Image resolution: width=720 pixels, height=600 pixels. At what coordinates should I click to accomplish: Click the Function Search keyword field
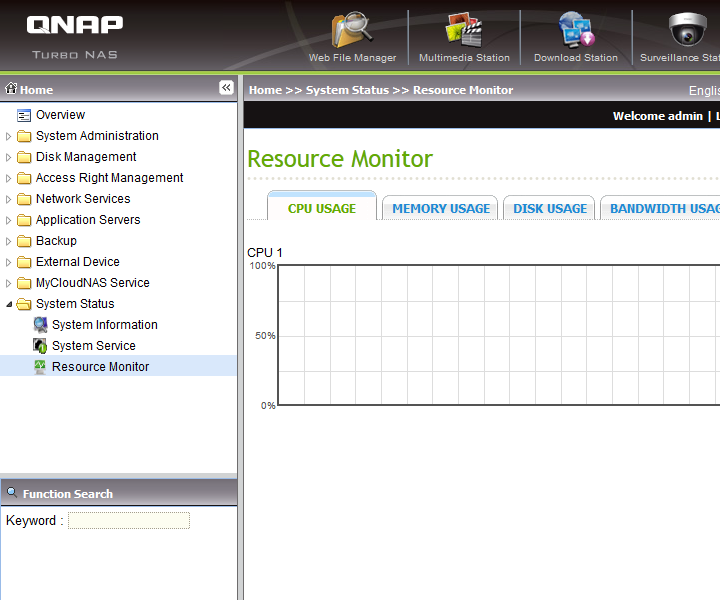(x=128, y=521)
